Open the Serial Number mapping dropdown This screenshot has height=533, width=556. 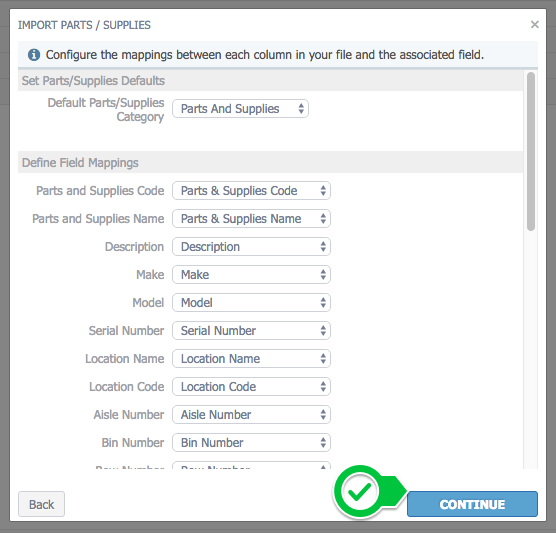pos(251,331)
